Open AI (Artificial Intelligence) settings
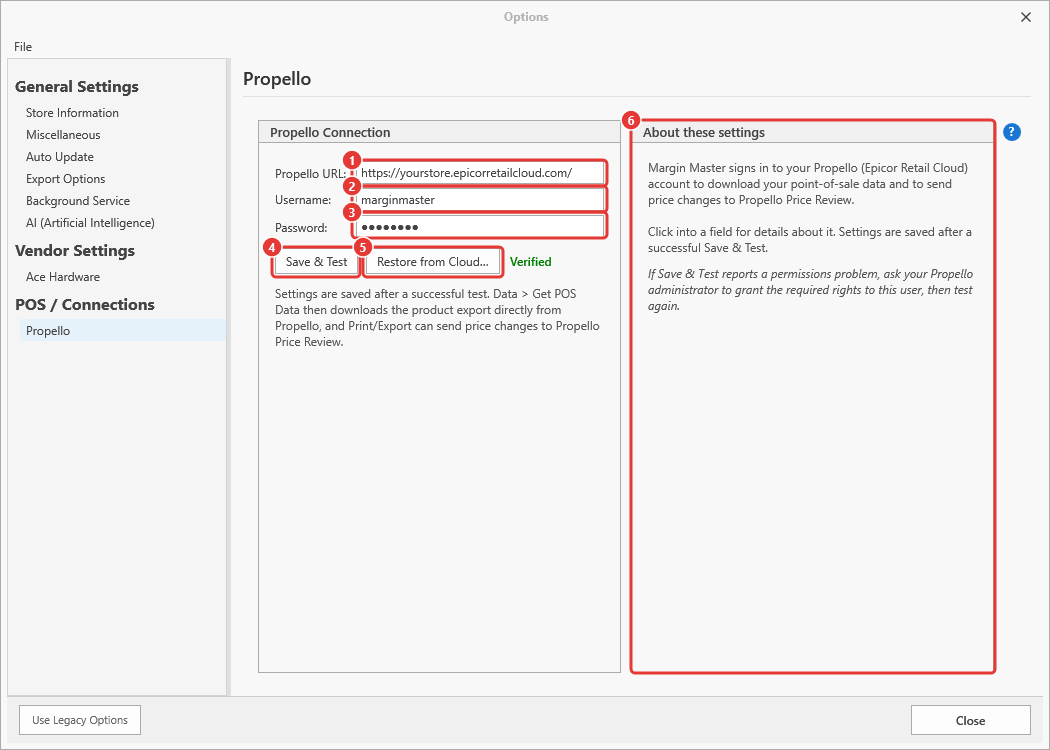Viewport: 1050px width, 750px height. (x=90, y=223)
